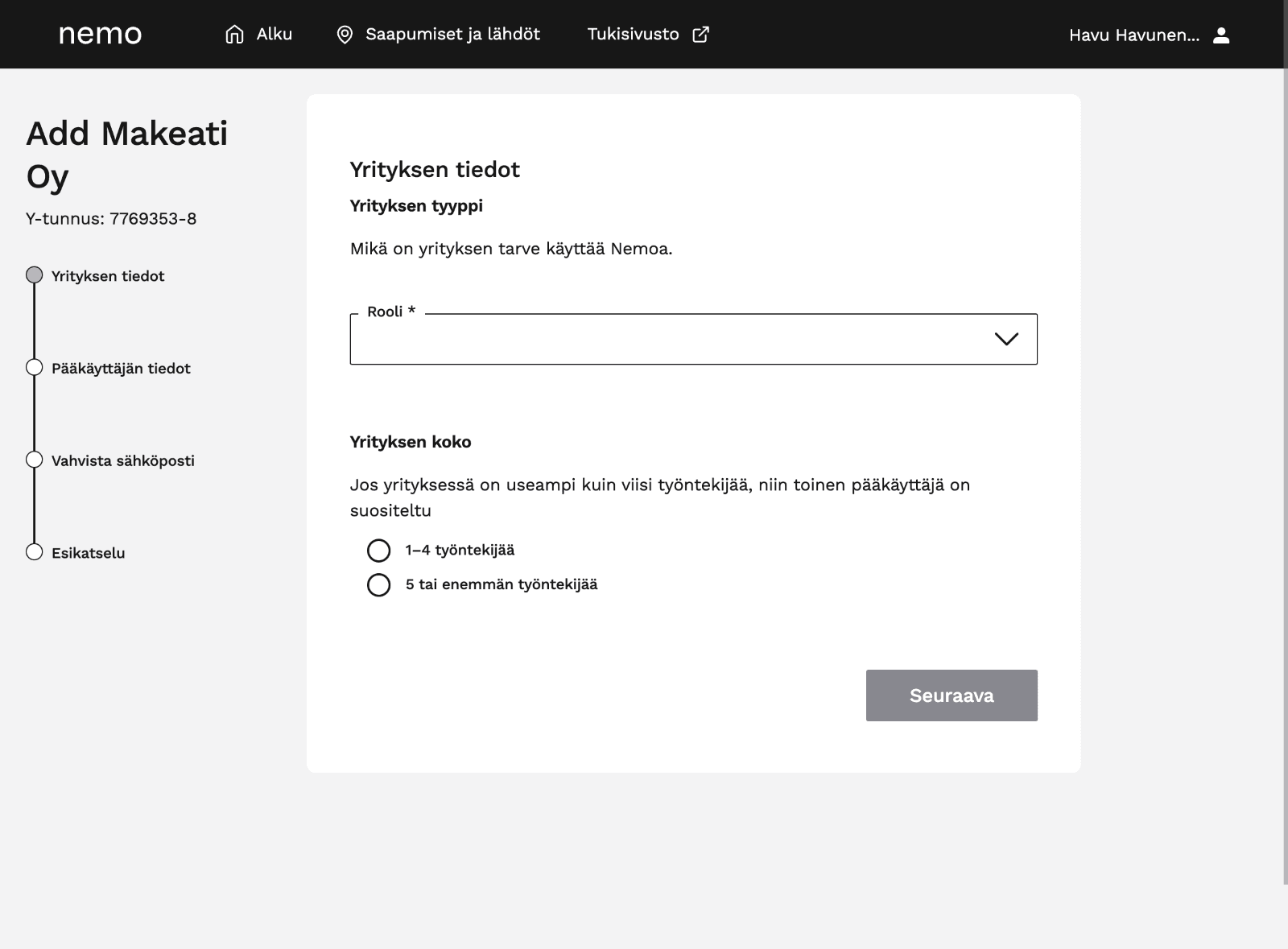1288x949 pixels.
Task: Open the user profile icon
Action: [x=1221, y=35]
